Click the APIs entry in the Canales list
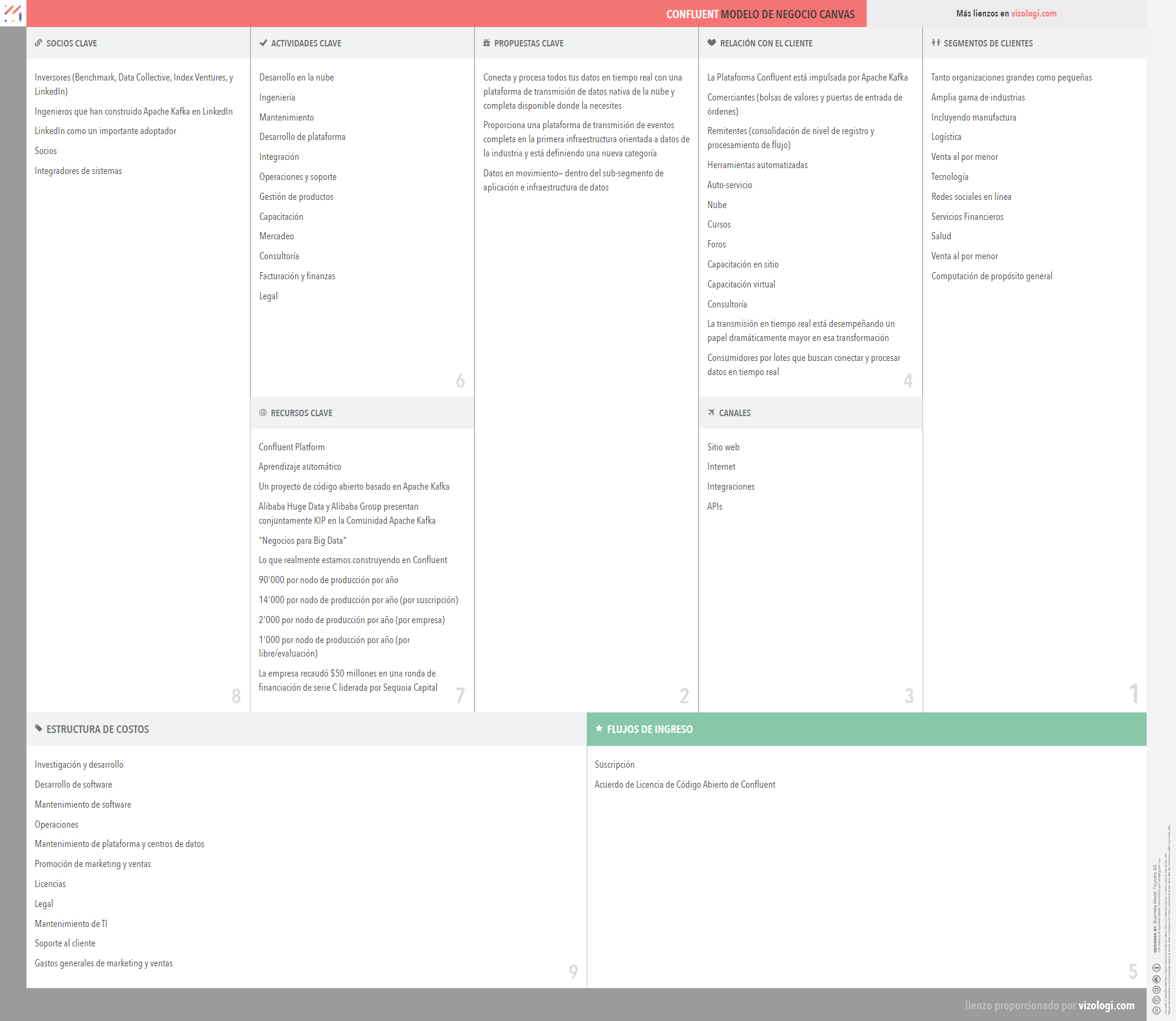 [715, 506]
